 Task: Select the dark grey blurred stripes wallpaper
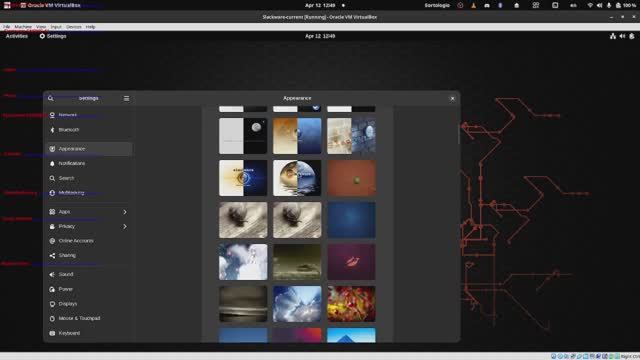click(243, 304)
